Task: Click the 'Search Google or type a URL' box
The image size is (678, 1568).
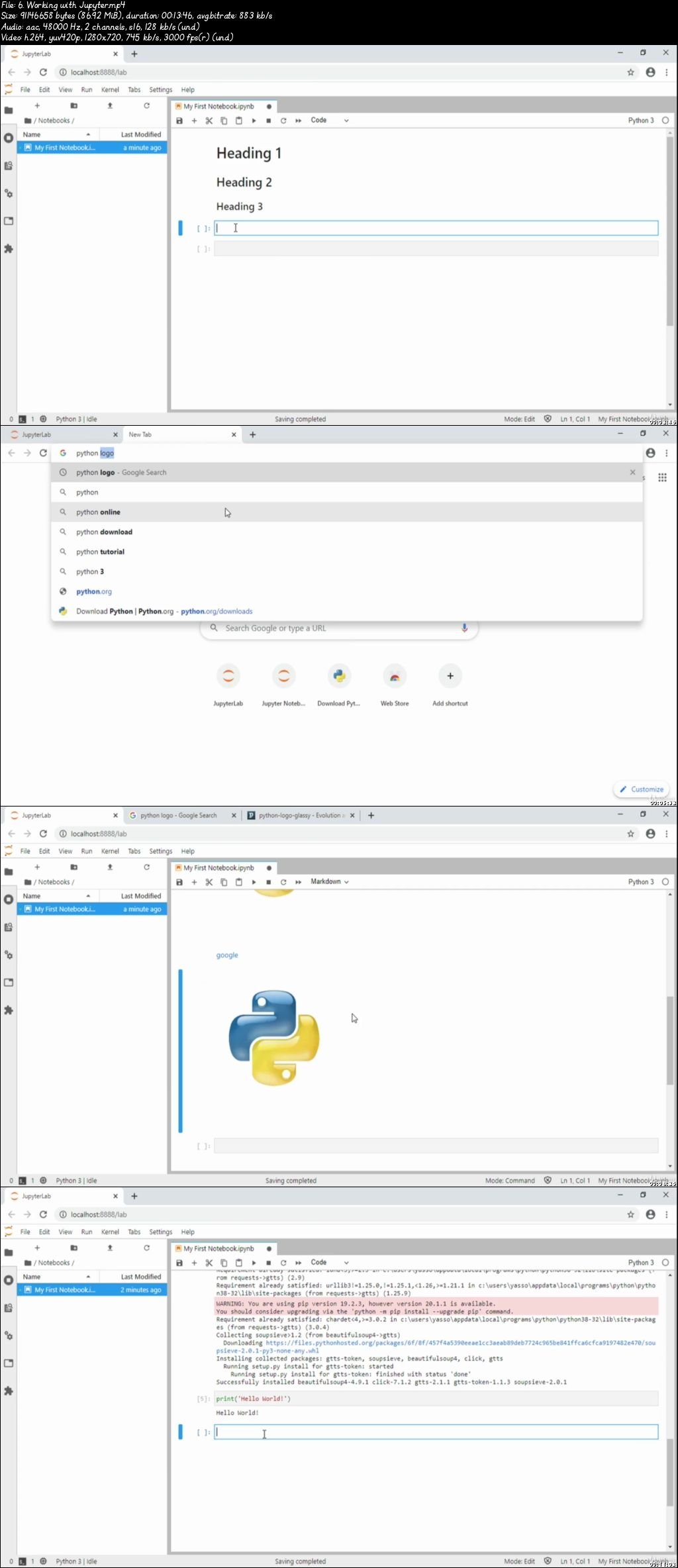Action: [339, 628]
